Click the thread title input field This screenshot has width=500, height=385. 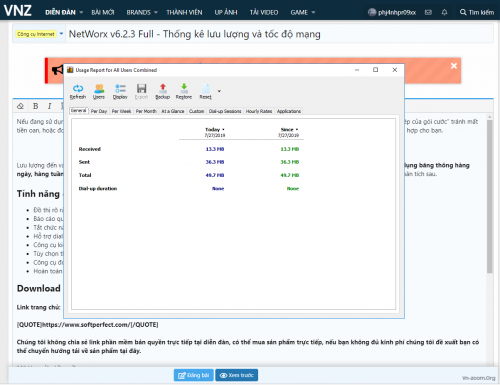point(279,34)
